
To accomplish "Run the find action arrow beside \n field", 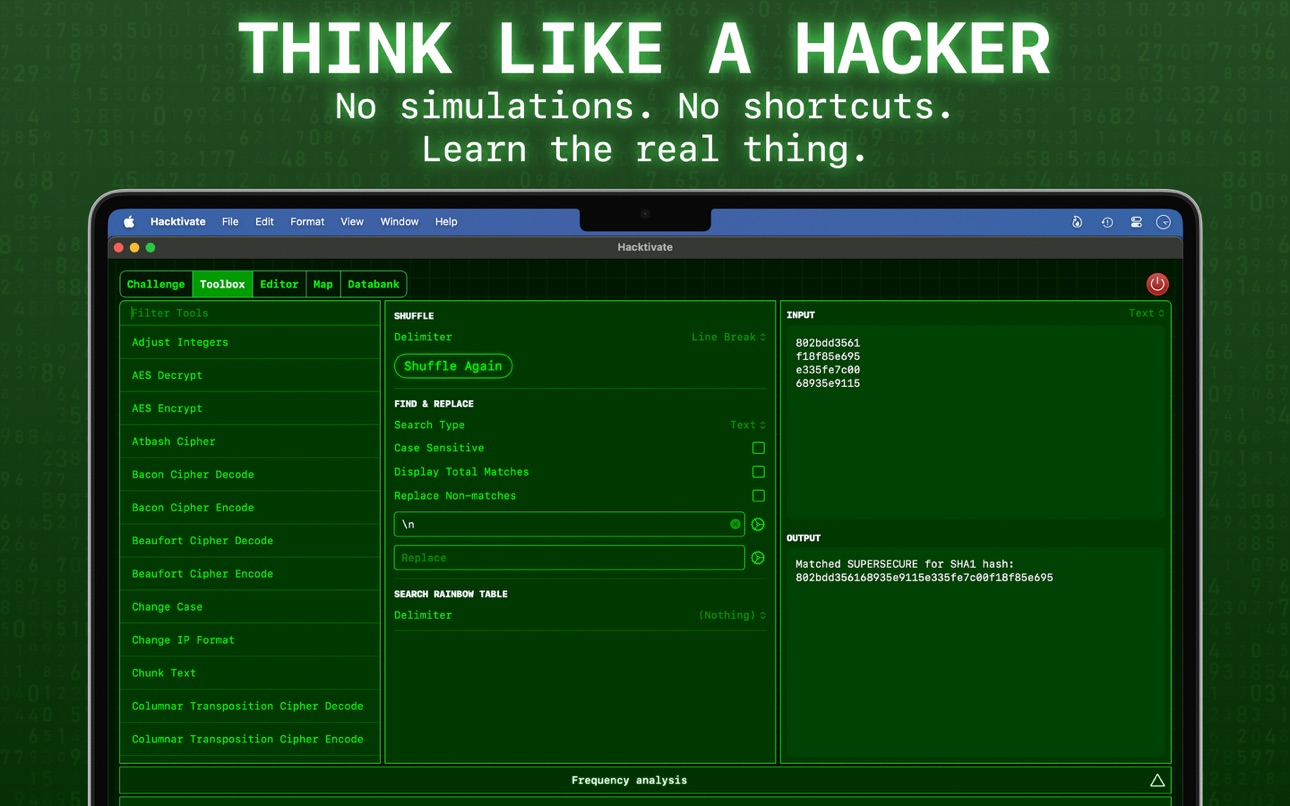I will [758, 524].
